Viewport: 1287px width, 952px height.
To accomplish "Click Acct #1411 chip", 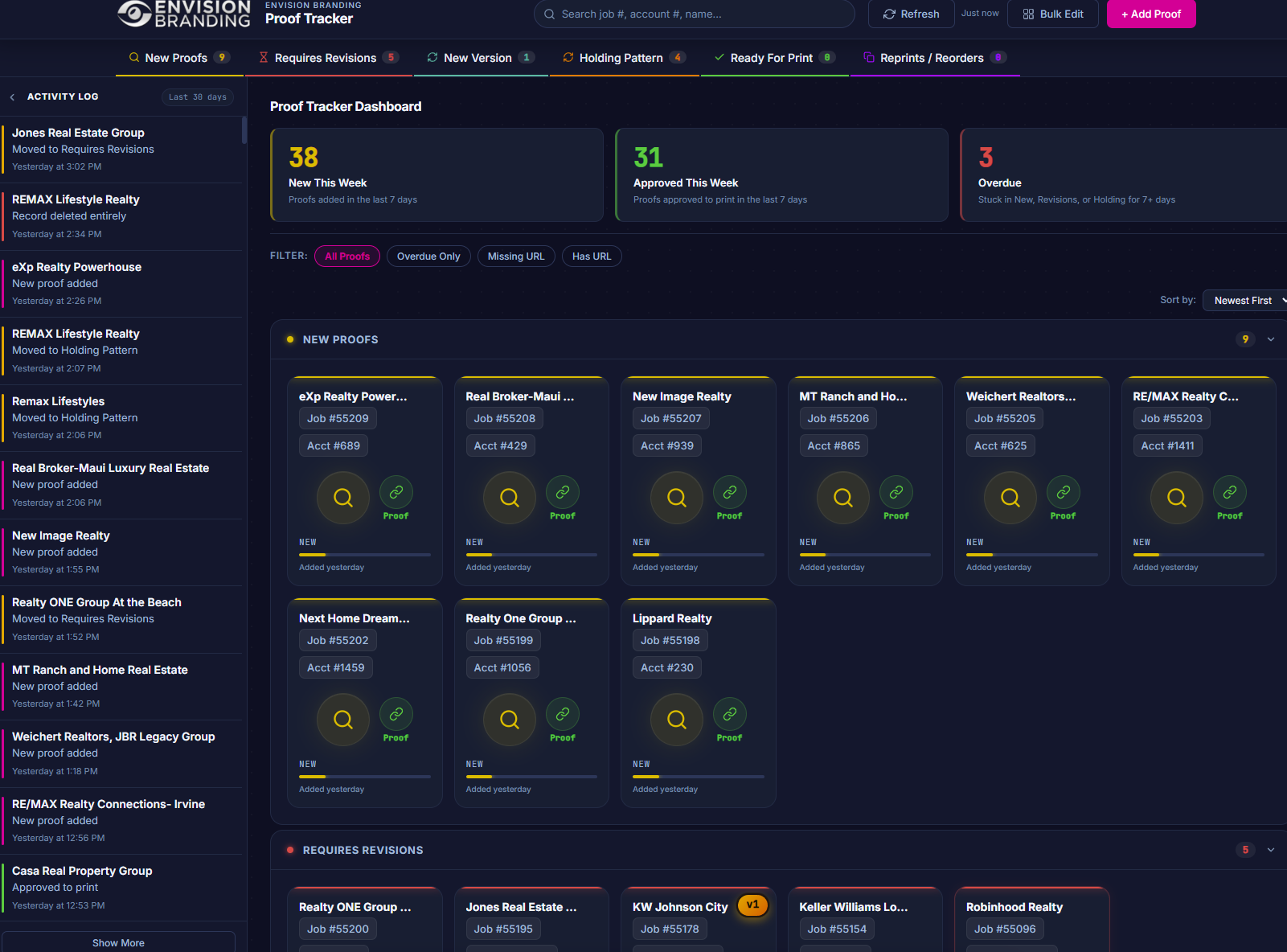I will [x=1167, y=445].
